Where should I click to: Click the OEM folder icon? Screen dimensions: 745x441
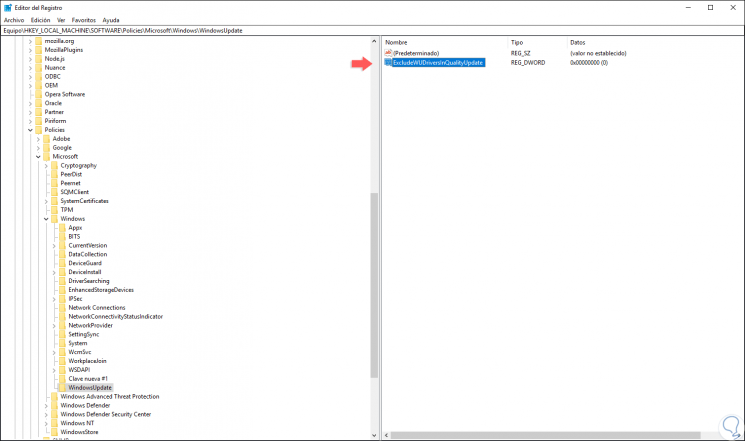[39, 86]
